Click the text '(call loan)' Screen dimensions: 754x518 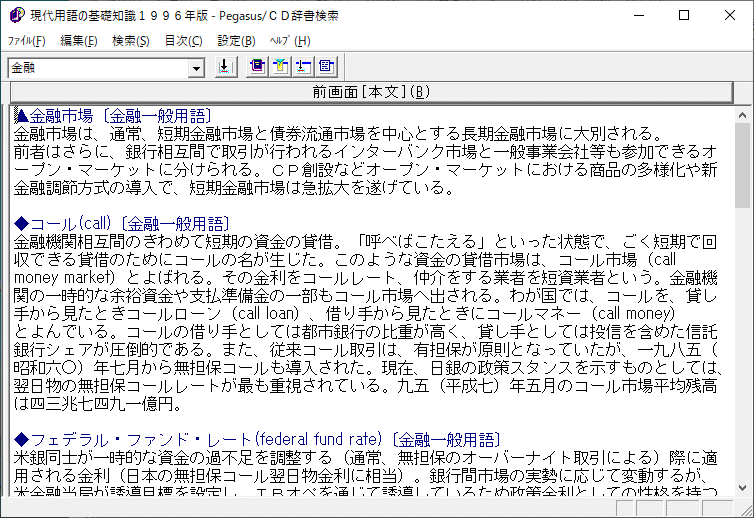click(265, 314)
